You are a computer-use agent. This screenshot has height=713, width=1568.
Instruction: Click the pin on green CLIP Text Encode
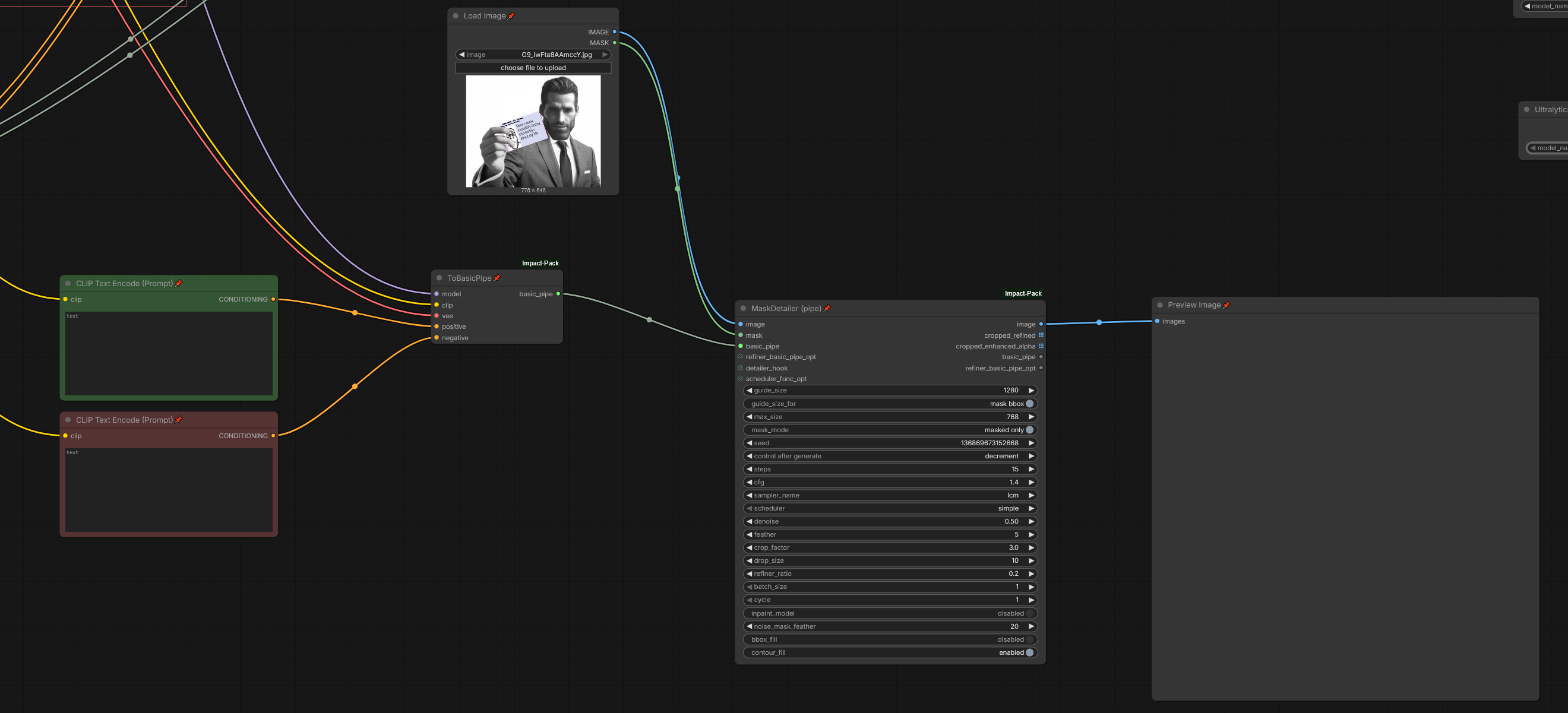(x=178, y=284)
